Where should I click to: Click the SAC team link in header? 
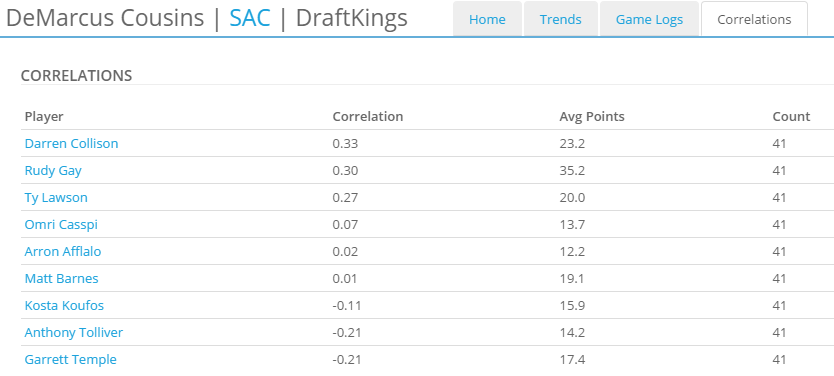coord(250,18)
